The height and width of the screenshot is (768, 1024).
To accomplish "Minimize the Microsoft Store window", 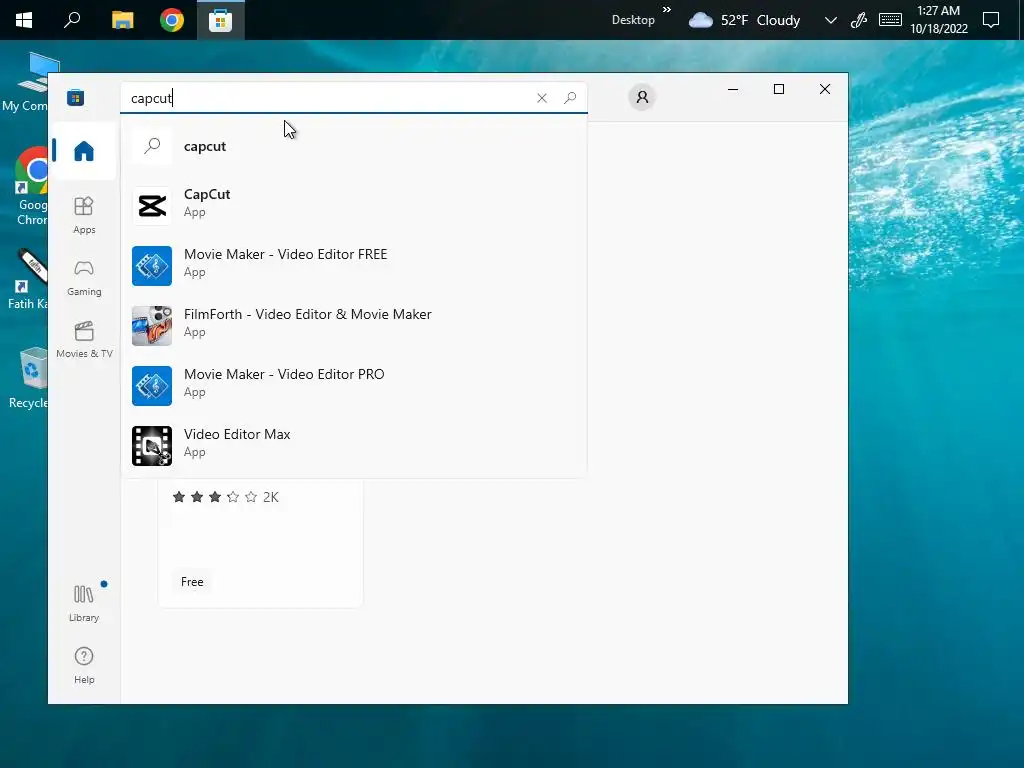I will coord(733,89).
